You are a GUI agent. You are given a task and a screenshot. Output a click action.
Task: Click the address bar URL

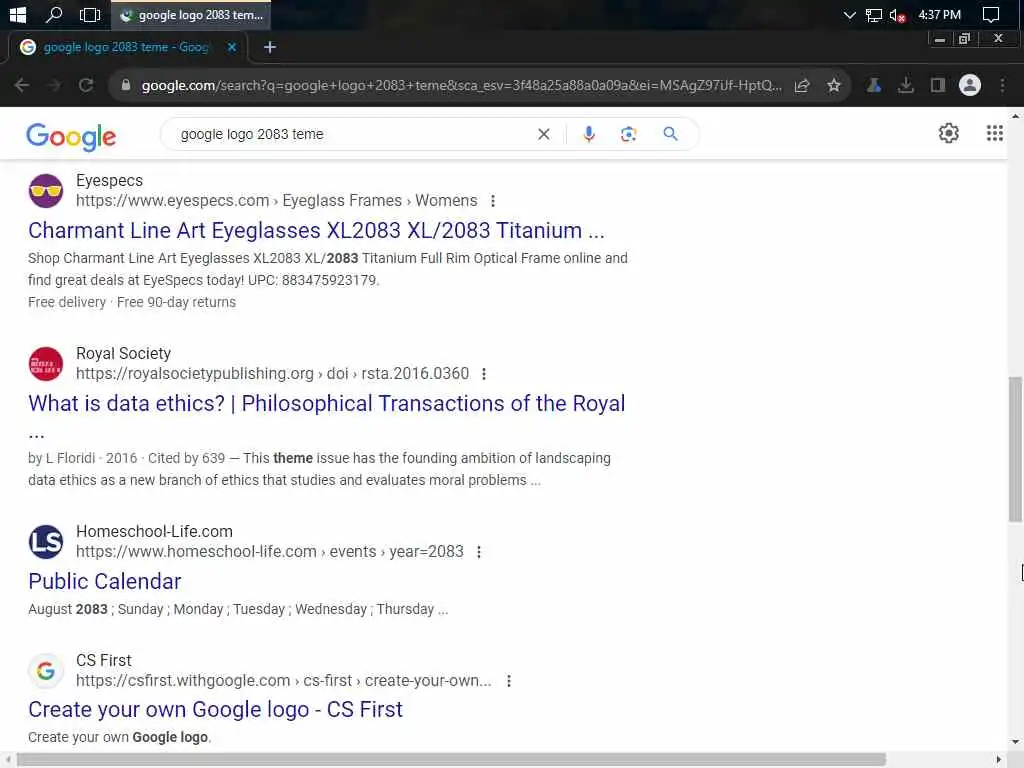(x=461, y=86)
